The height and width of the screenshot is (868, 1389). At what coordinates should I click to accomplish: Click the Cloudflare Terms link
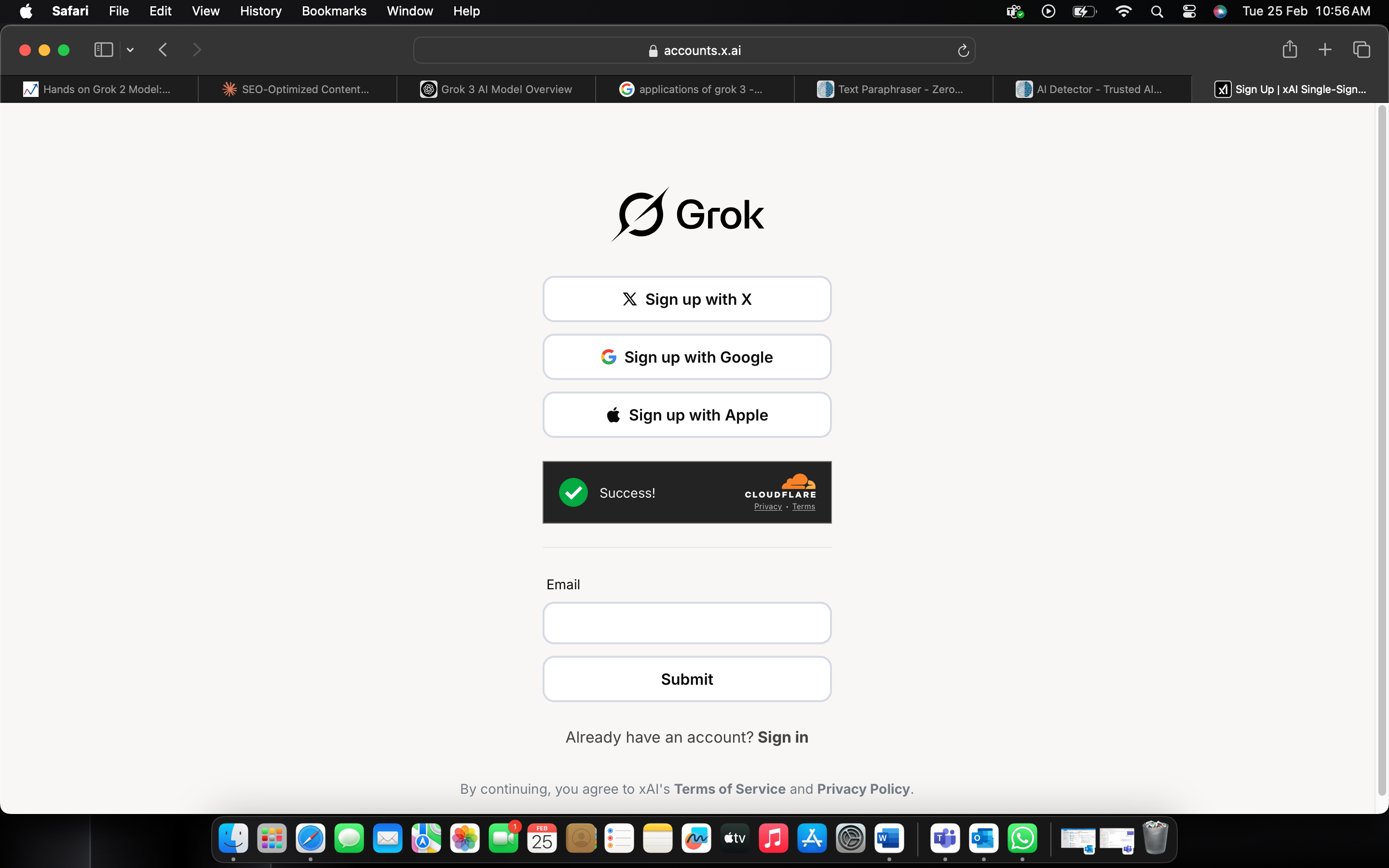click(x=803, y=506)
